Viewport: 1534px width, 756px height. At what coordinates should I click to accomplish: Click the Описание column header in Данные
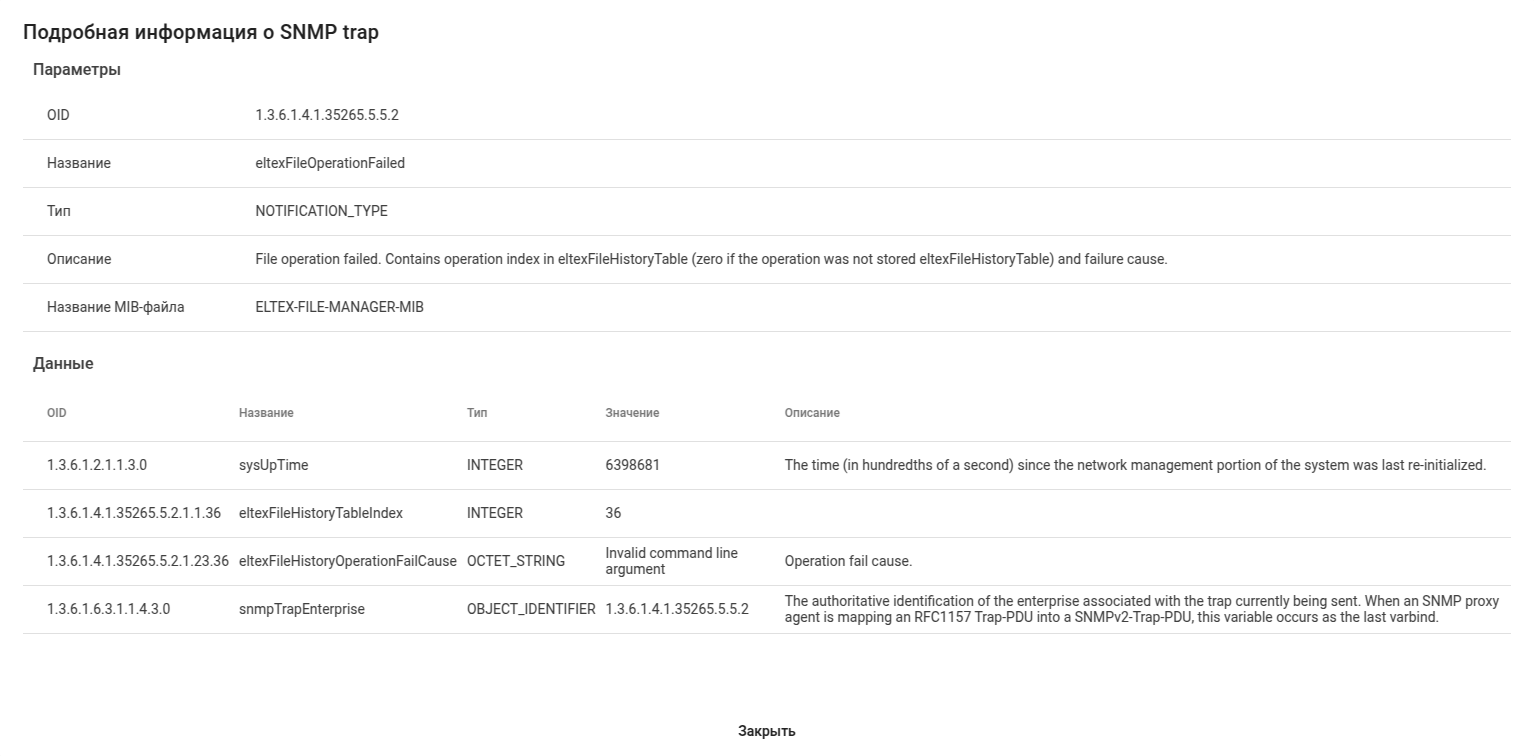coord(812,413)
